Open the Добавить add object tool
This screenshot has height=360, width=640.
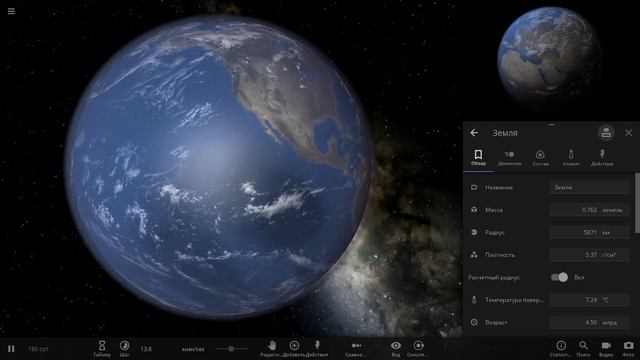pos(294,349)
